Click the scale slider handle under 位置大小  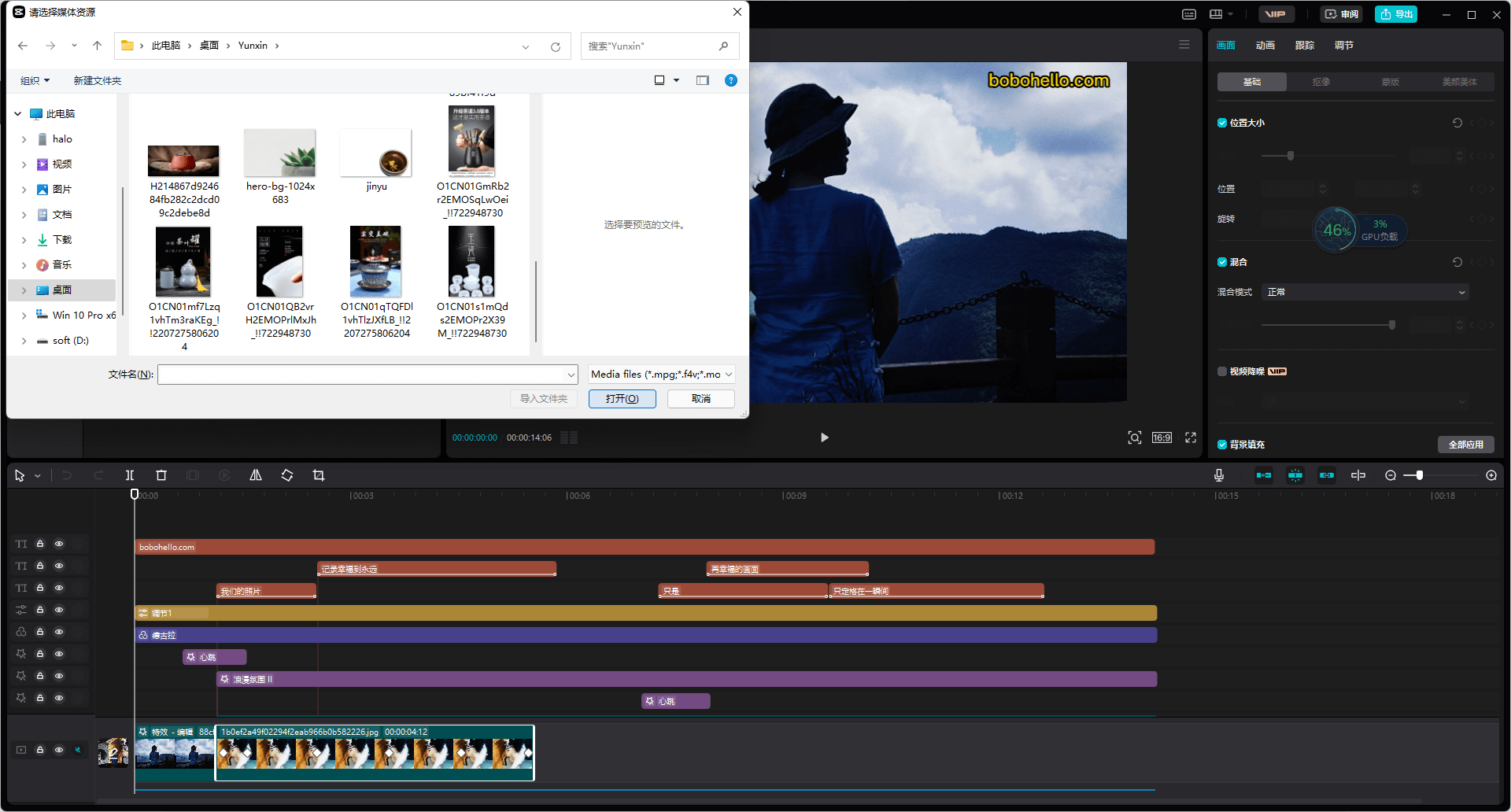click(x=1291, y=156)
